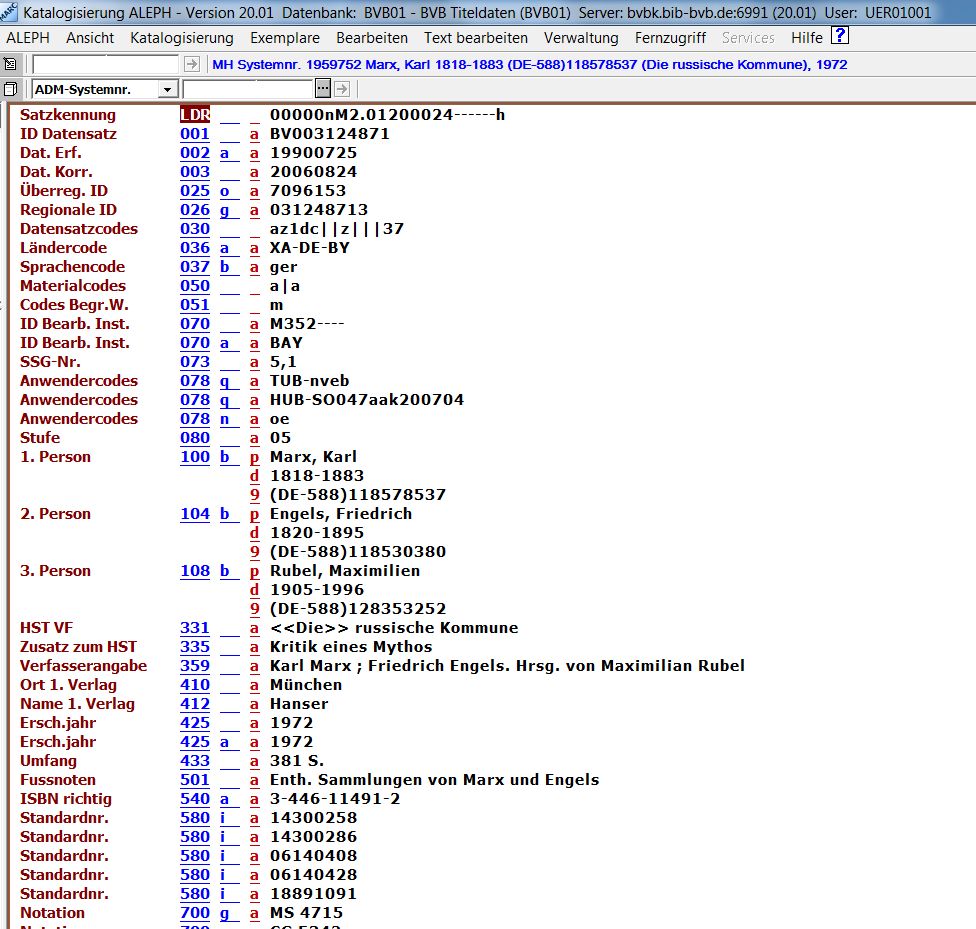Open the Katalogisierung menu
The height and width of the screenshot is (929, 976).
(x=181, y=38)
